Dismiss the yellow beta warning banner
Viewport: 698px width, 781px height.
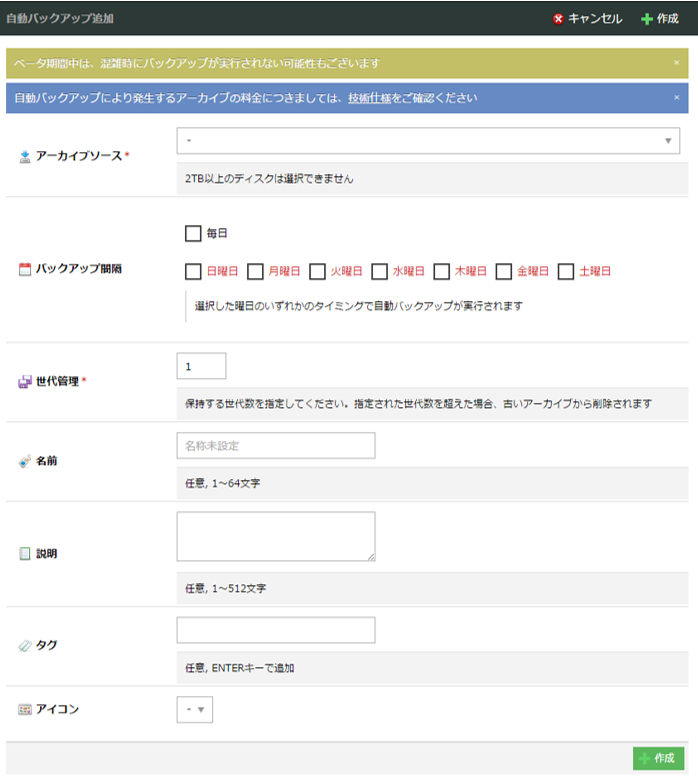[x=676, y=63]
